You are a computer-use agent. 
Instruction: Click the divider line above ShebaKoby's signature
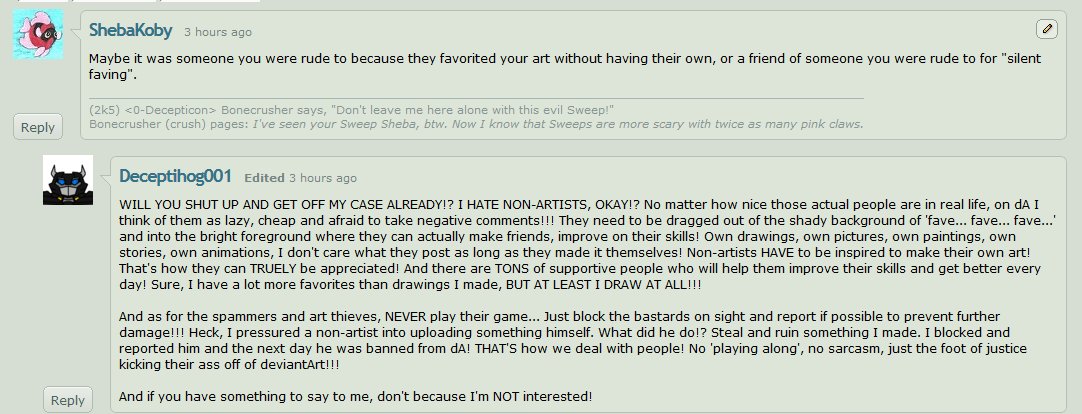tap(476, 99)
